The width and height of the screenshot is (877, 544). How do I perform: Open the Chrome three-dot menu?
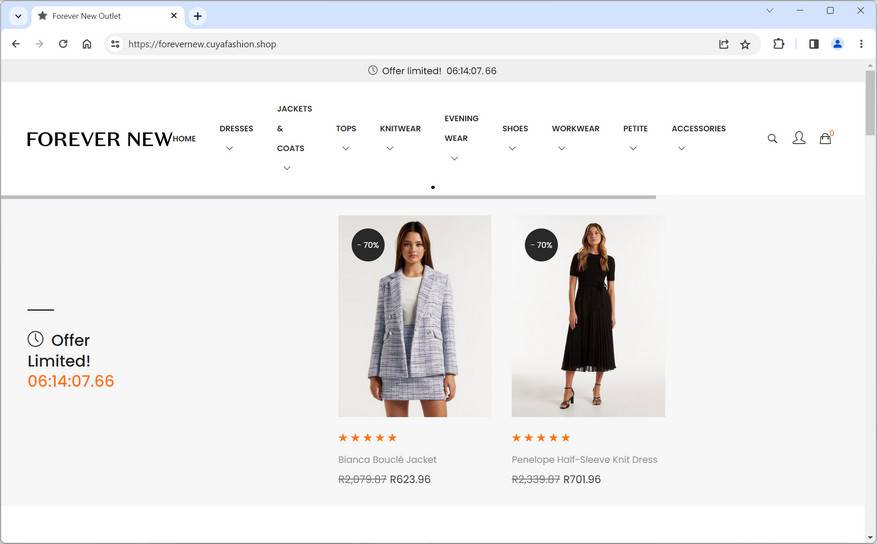pos(861,44)
